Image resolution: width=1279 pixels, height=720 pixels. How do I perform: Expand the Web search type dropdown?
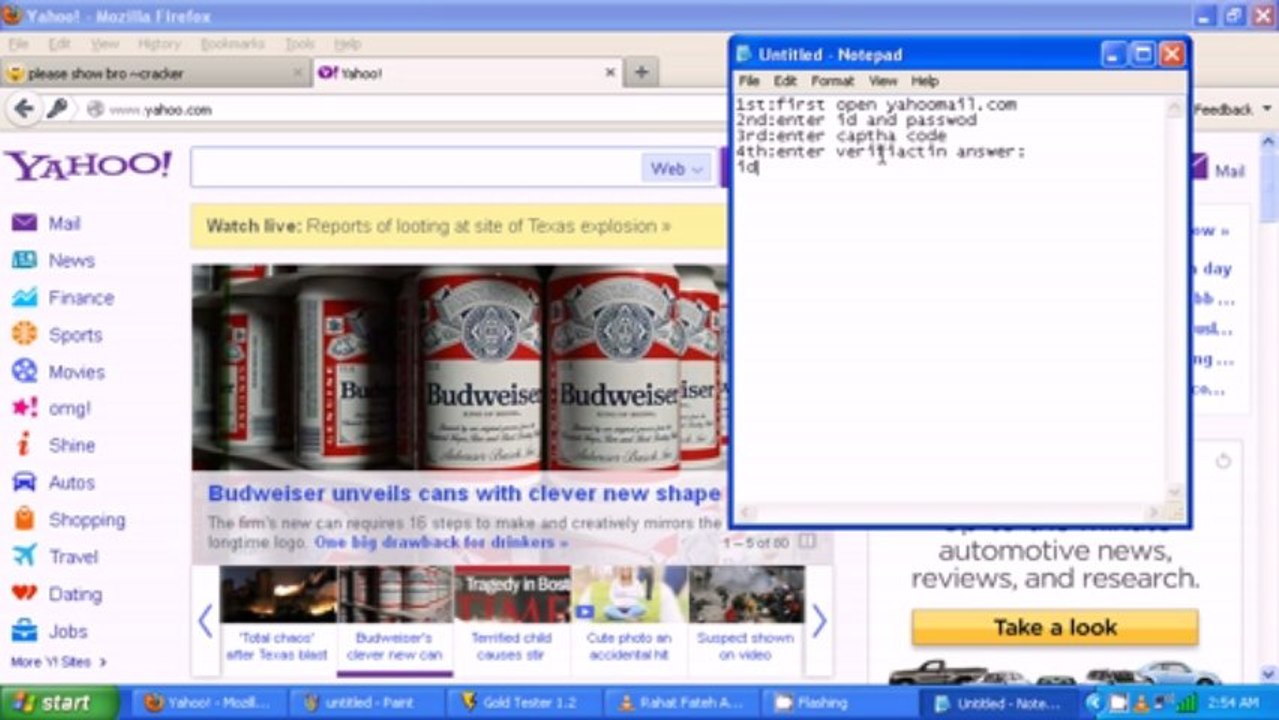[x=676, y=168]
